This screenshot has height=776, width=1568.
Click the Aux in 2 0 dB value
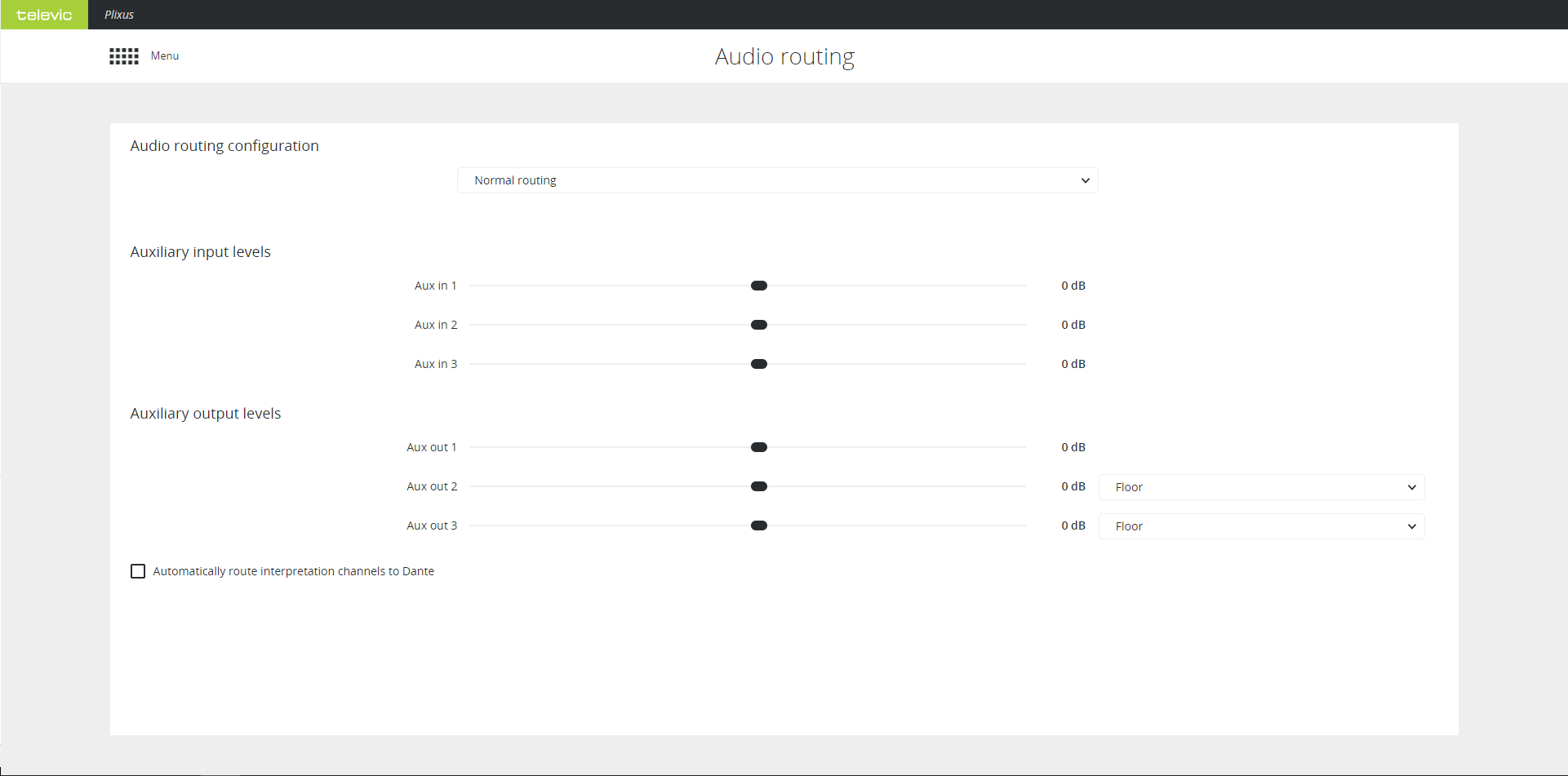pos(1073,325)
